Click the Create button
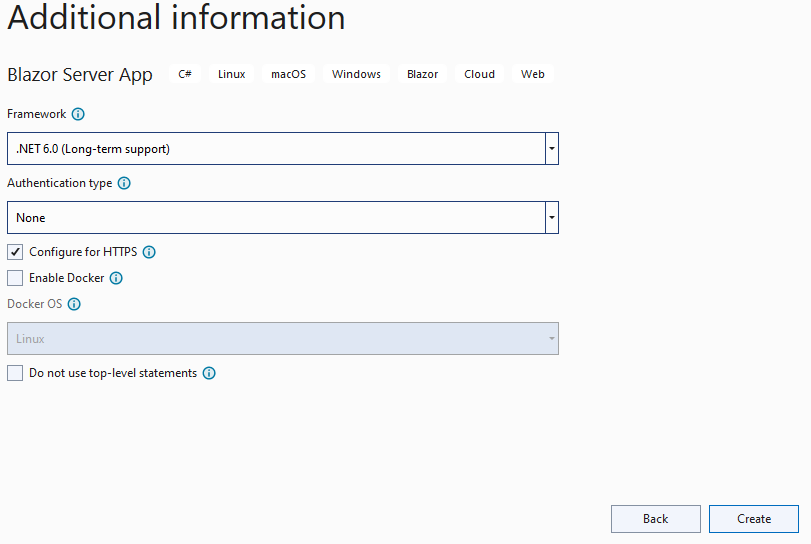 [x=754, y=519]
